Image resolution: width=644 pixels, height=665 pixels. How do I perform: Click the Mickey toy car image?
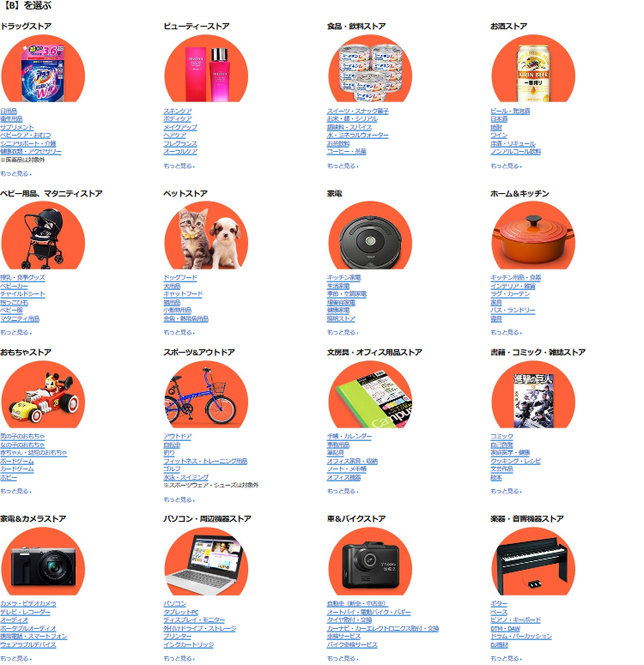(x=43, y=394)
